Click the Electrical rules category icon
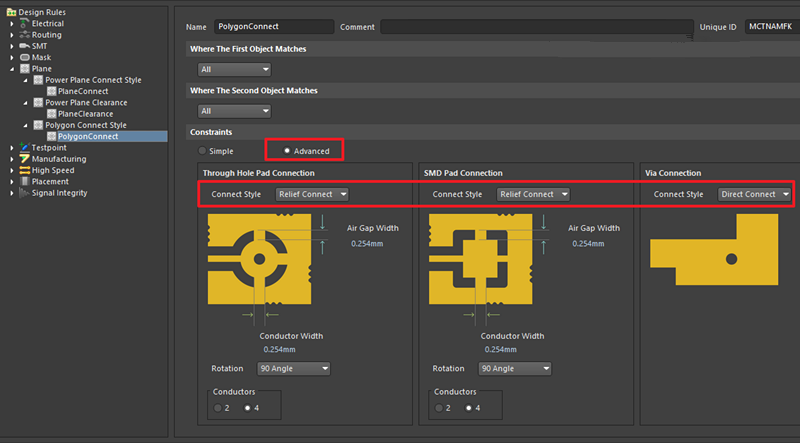 (x=24, y=23)
